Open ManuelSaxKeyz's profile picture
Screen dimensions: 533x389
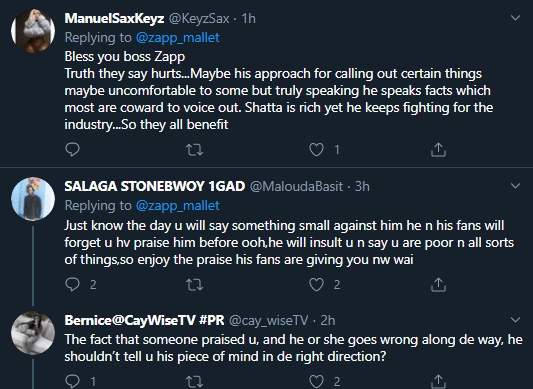tap(33, 31)
